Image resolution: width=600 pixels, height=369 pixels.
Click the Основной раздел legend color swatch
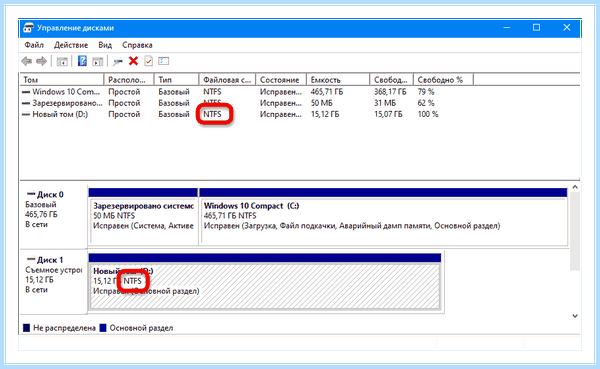tap(103, 328)
